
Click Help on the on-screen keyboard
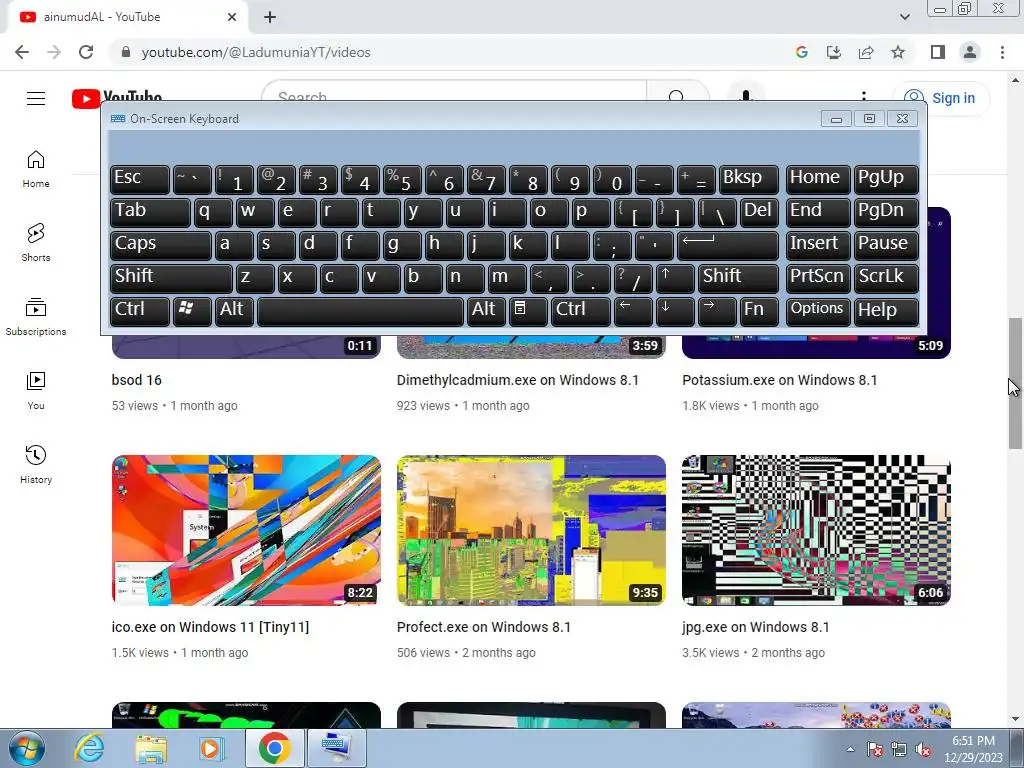tap(886, 310)
